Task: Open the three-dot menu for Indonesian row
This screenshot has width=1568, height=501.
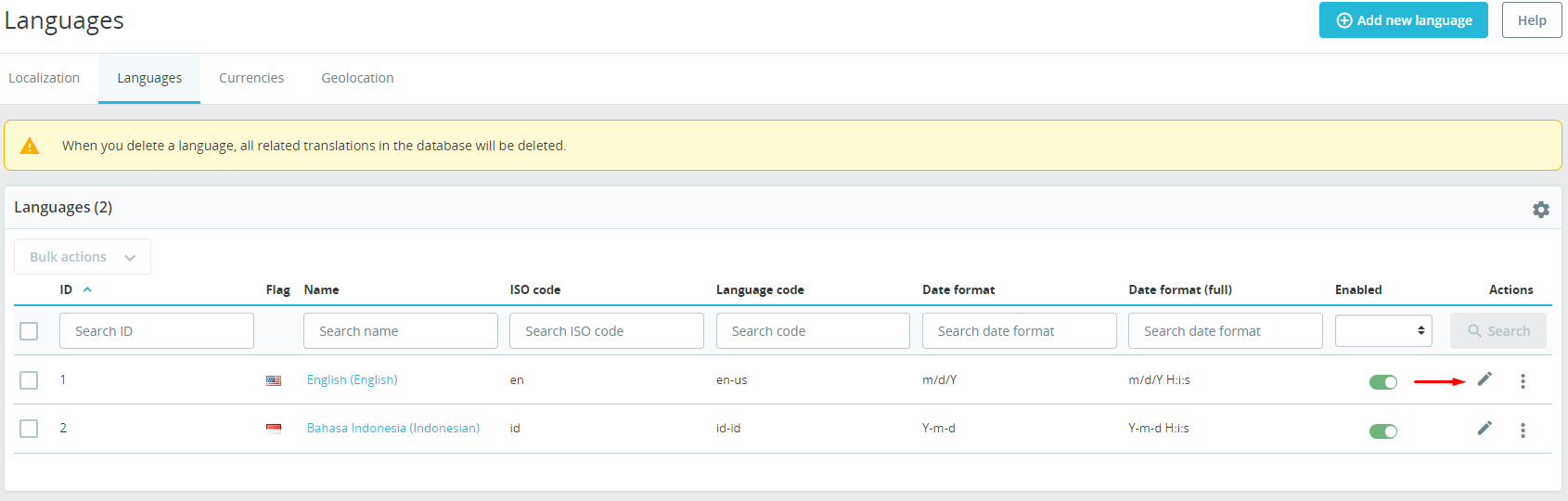Action: (x=1523, y=430)
